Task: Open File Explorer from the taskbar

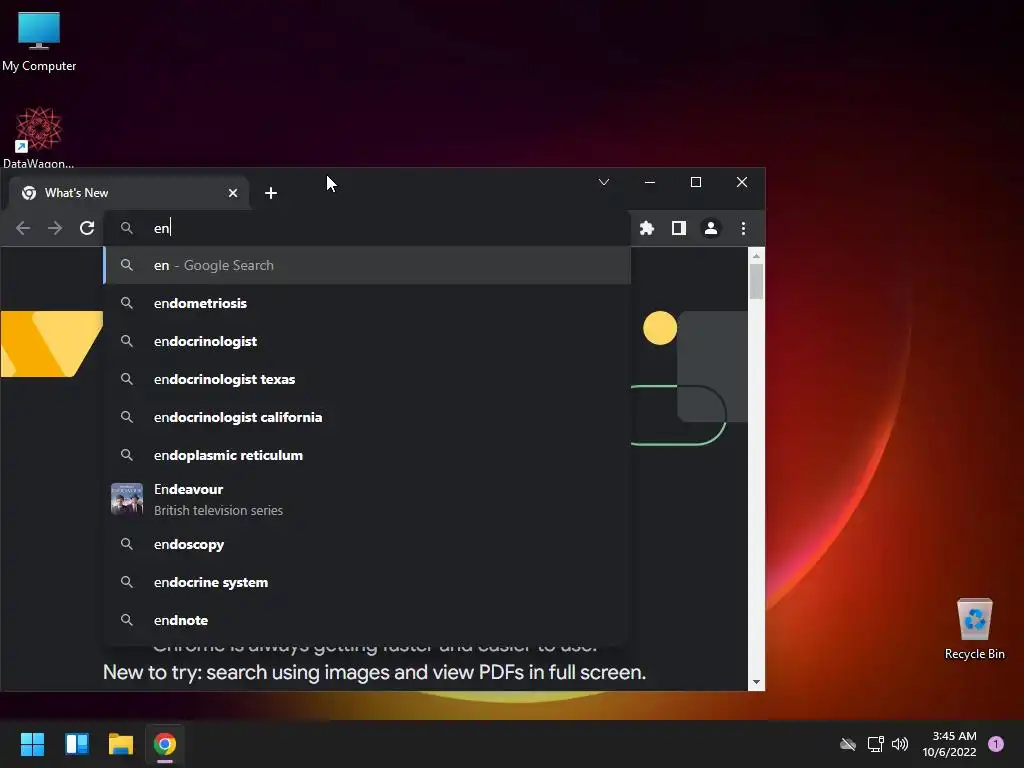Action: [121, 744]
